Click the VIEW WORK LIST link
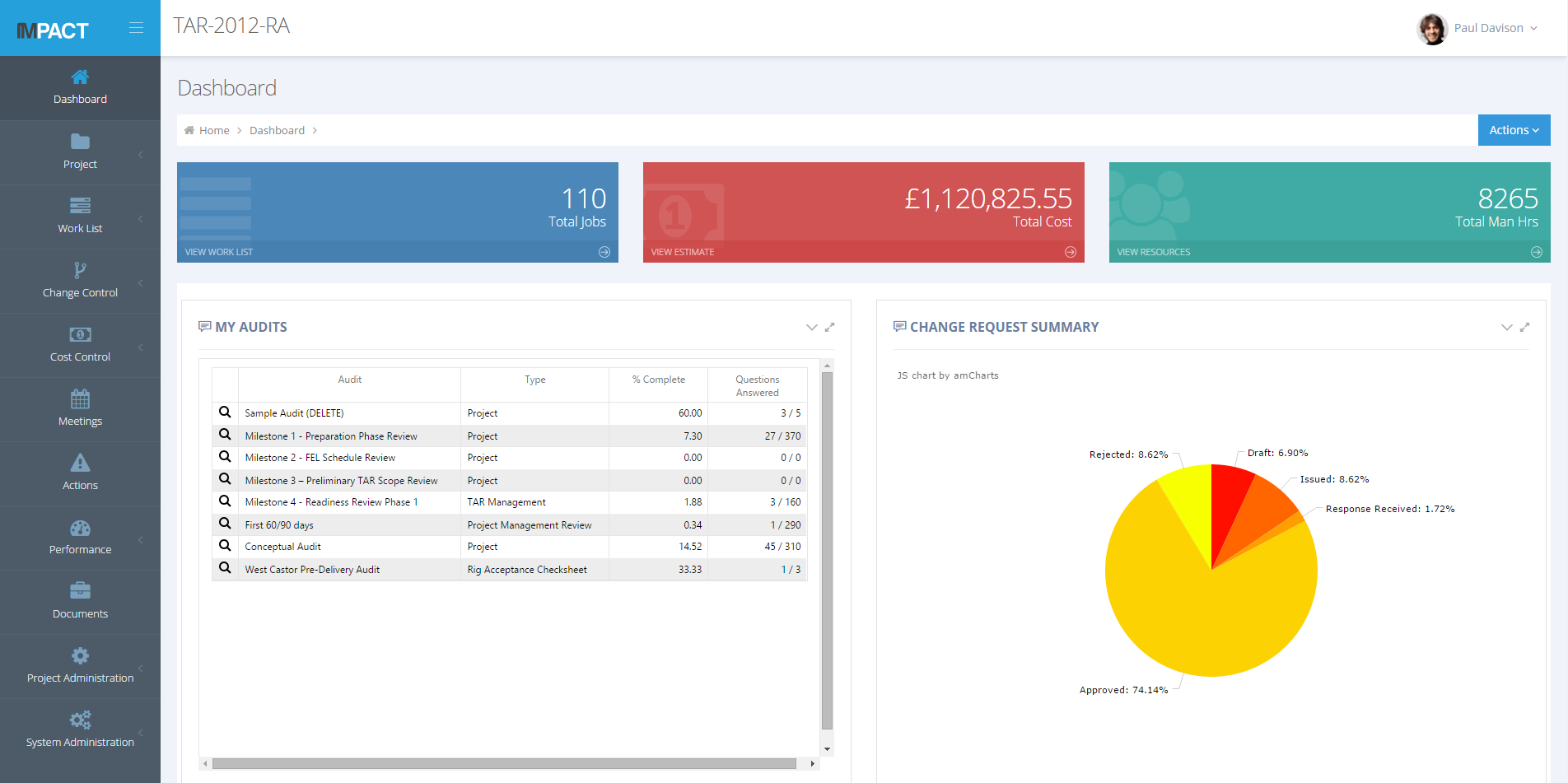This screenshot has width=1568, height=783. (x=219, y=252)
